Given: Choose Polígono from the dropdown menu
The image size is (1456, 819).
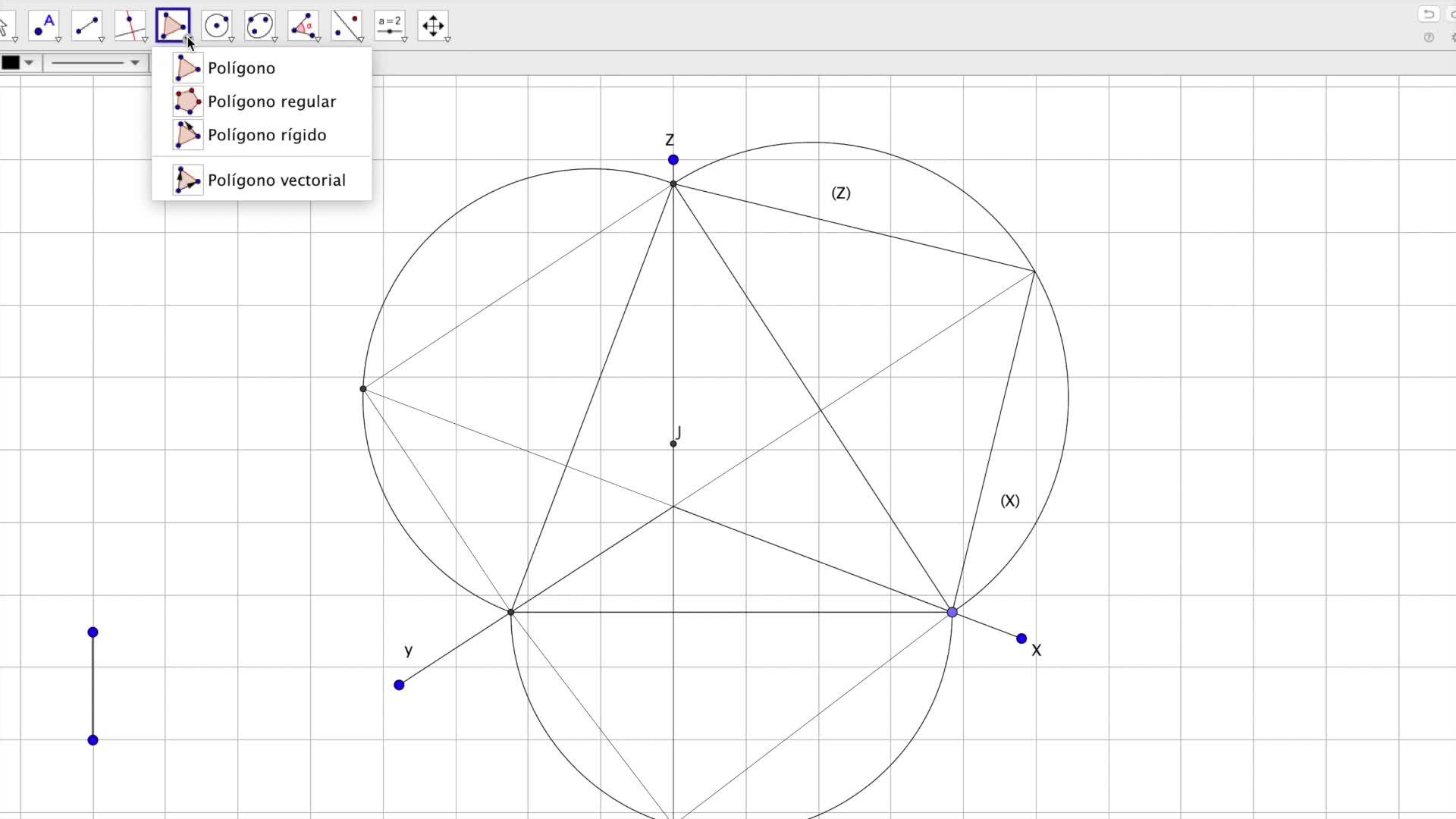Looking at the screenshot, I should click(x=241, y=68).
